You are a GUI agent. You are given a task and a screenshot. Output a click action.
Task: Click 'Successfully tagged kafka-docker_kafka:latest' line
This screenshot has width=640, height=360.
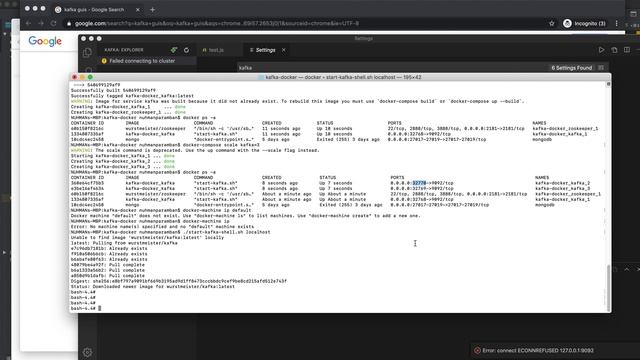click(x=132, y=96)
